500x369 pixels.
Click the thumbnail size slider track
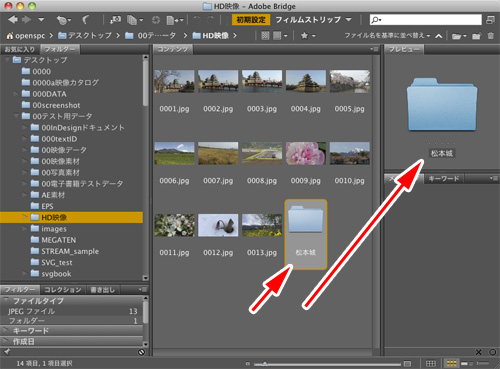(327, 364)
